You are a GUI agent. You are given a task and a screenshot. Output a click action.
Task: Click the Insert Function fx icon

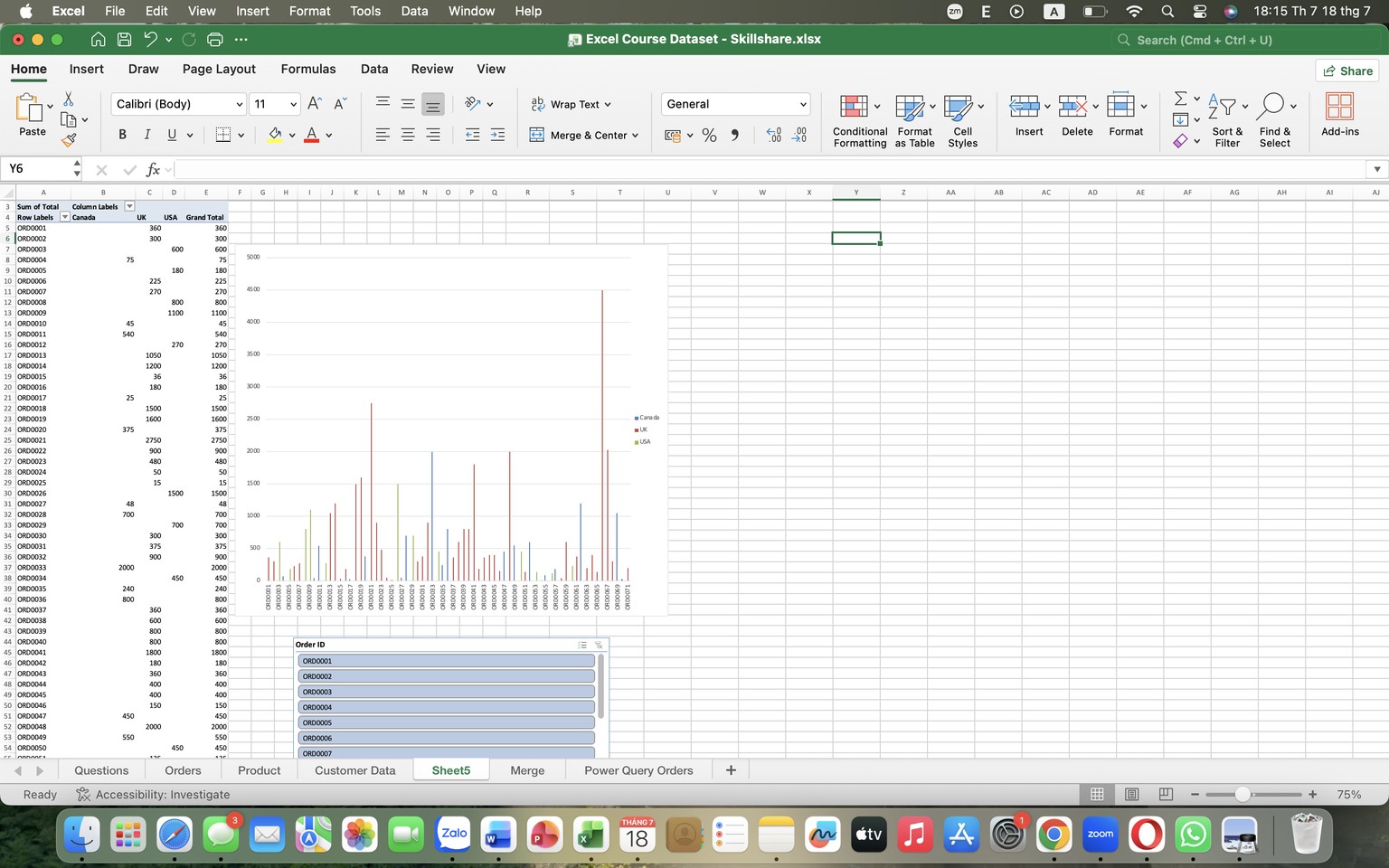click(154, 169)
